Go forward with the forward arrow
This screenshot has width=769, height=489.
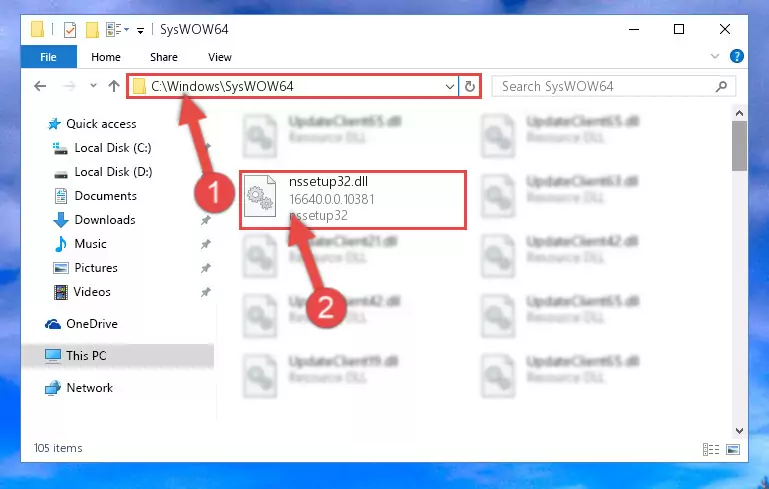pyautogui.click(x=69, y=86)
